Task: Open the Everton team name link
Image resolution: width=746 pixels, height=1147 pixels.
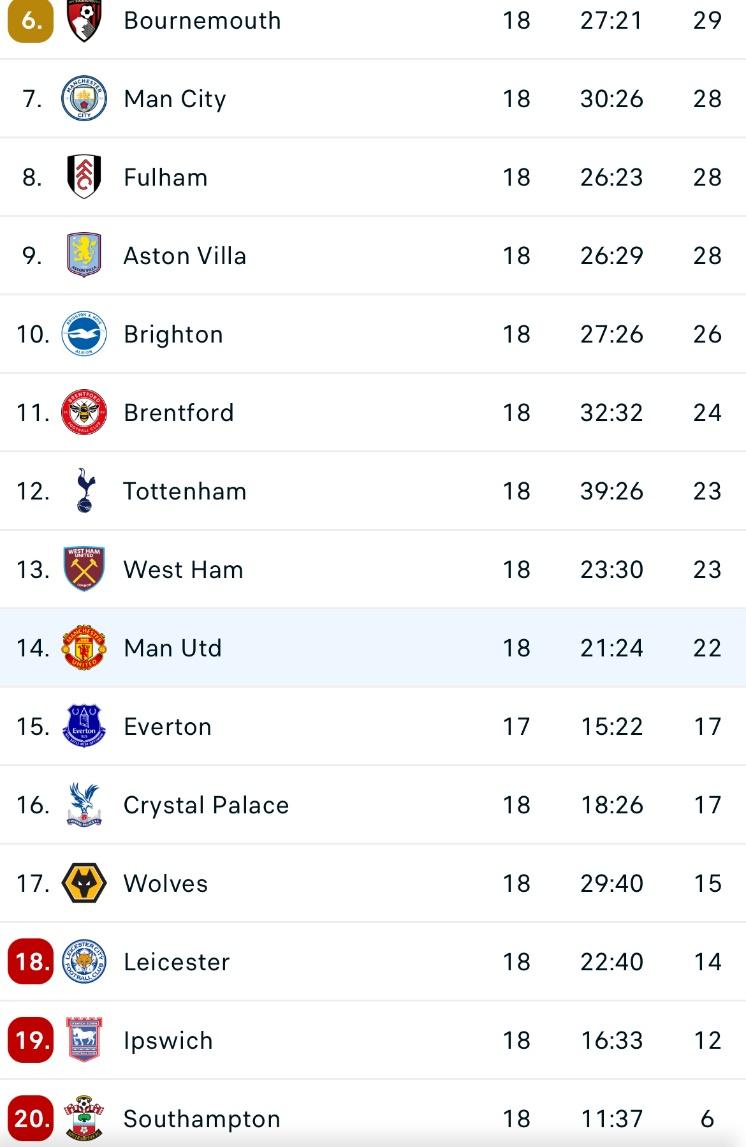Action: coord(167,726)
